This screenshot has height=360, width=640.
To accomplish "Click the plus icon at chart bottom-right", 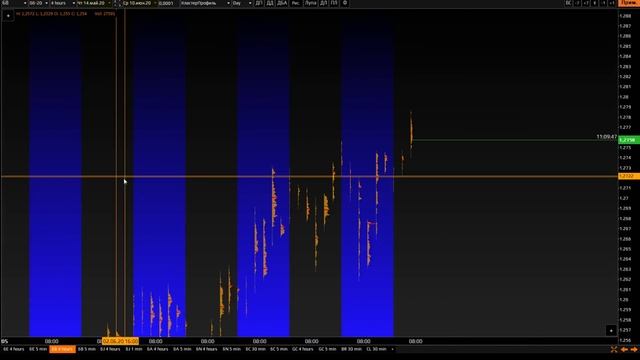I will pyautogui.click(x=611, y=331).
